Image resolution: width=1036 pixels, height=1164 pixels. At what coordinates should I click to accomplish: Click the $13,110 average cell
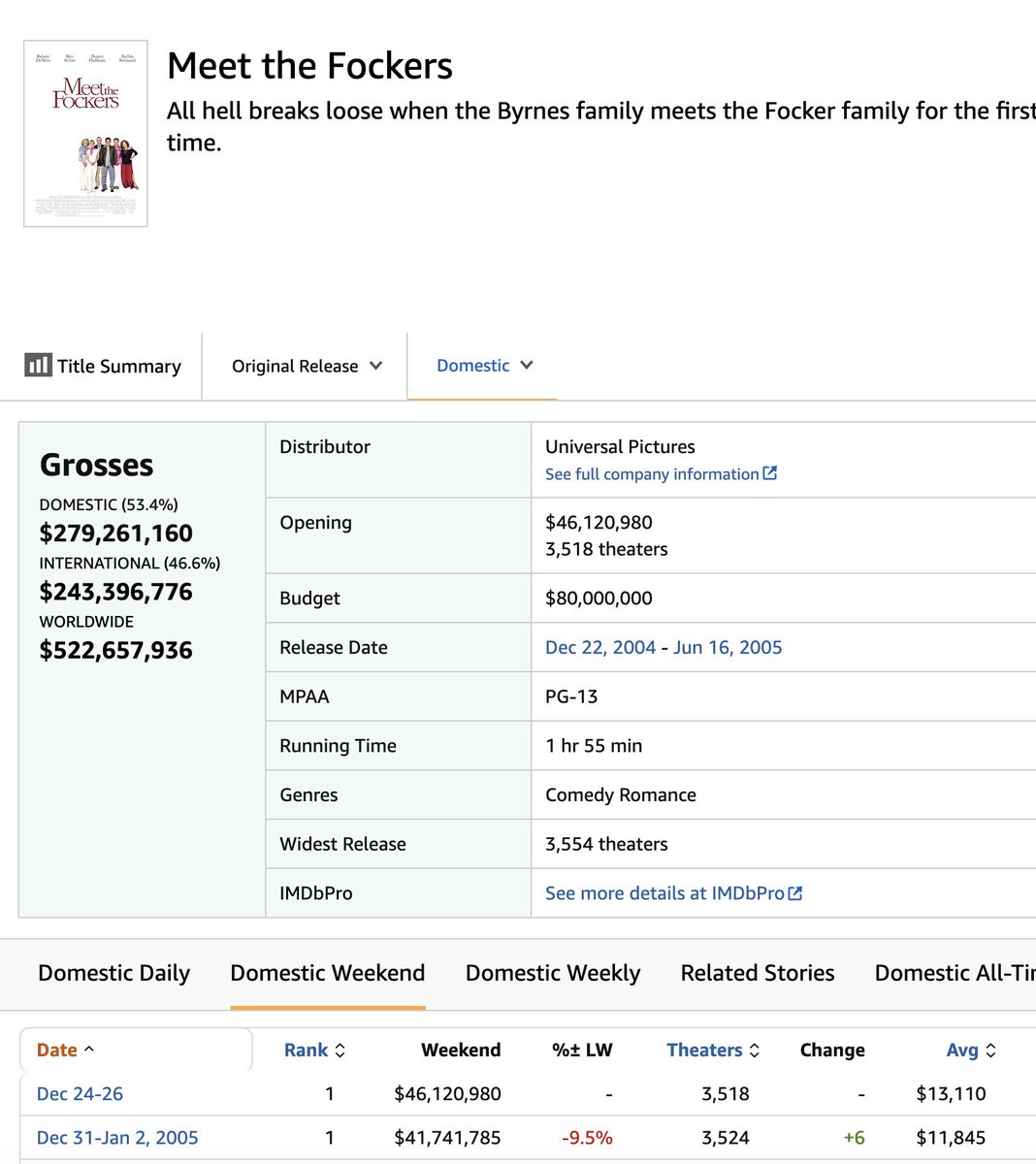point(951,1093)
